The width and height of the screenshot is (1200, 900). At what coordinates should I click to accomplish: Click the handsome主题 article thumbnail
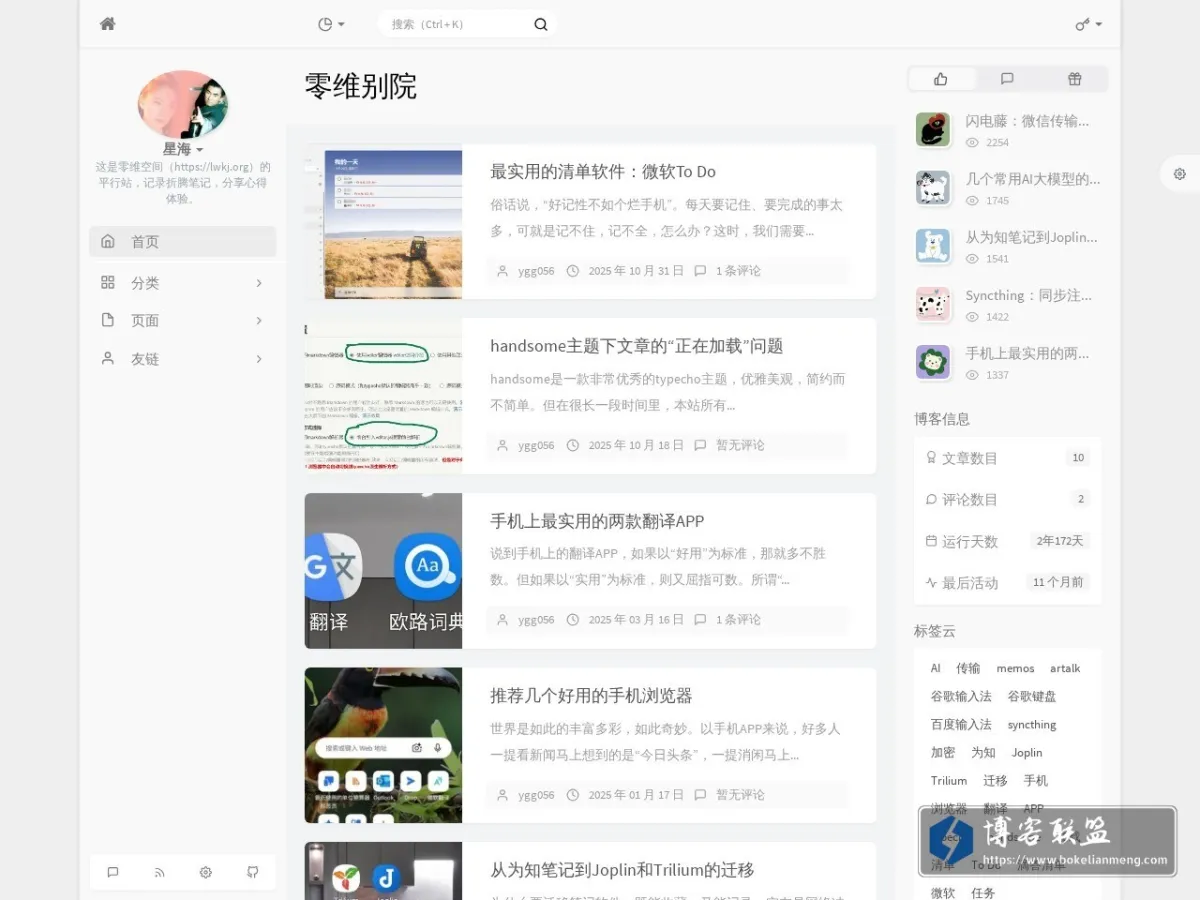pyautogui.click(x=383, y=396)
